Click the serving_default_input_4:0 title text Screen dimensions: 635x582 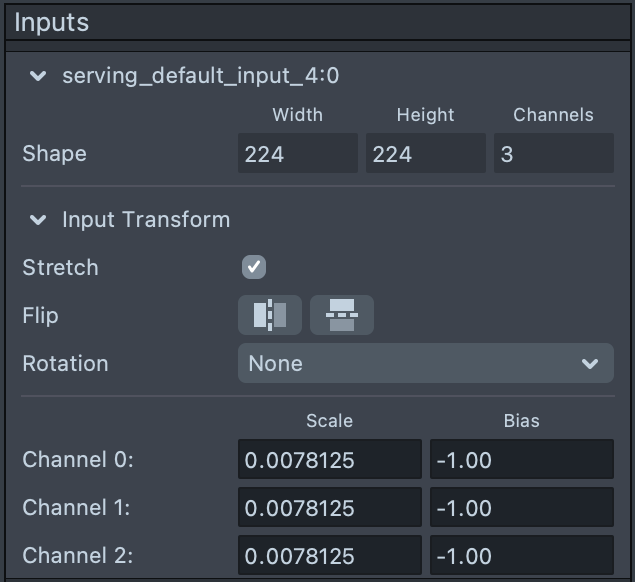[201, 76]
